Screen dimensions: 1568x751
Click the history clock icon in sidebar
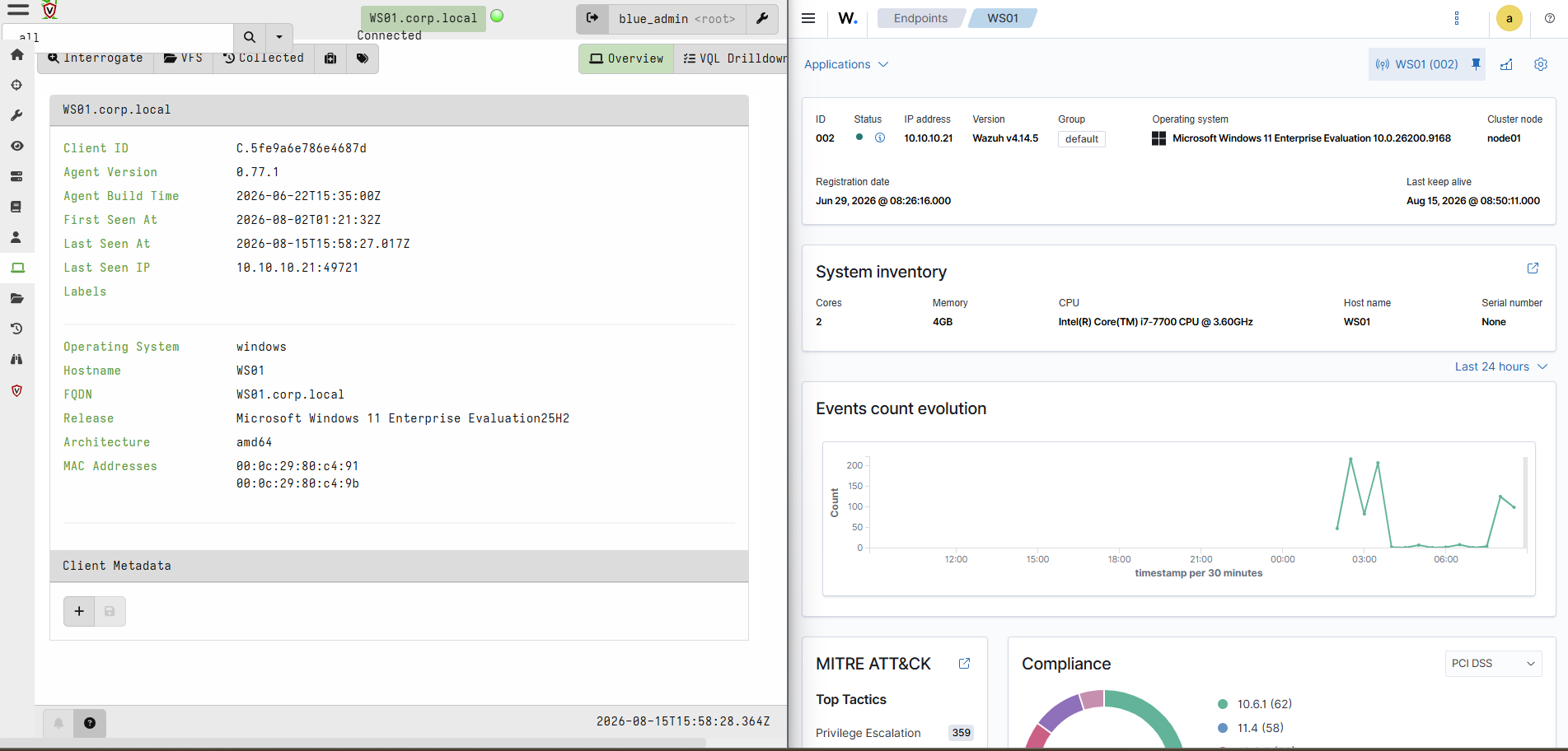16,329
